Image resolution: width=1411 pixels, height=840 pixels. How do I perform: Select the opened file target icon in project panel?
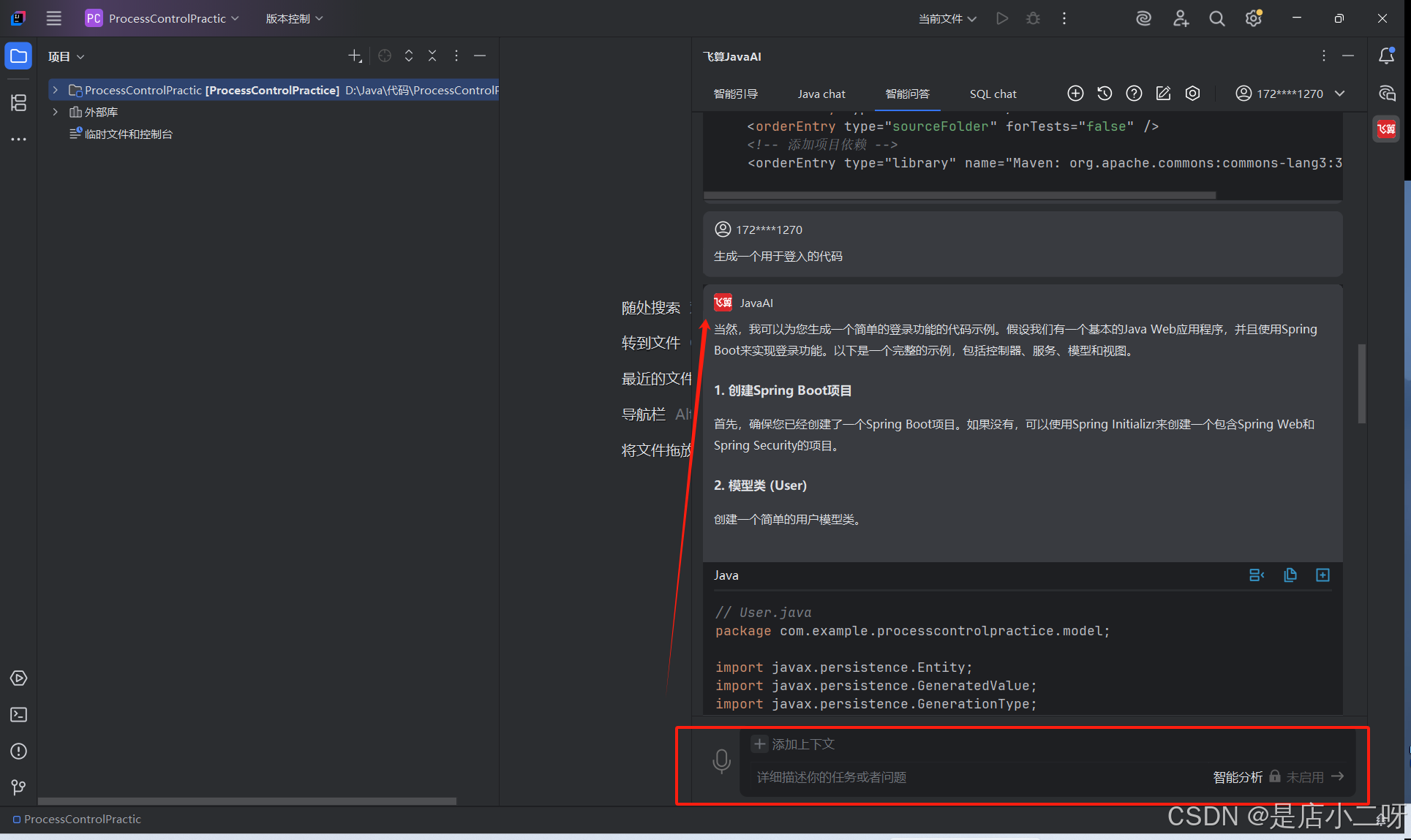click(385, 56)
